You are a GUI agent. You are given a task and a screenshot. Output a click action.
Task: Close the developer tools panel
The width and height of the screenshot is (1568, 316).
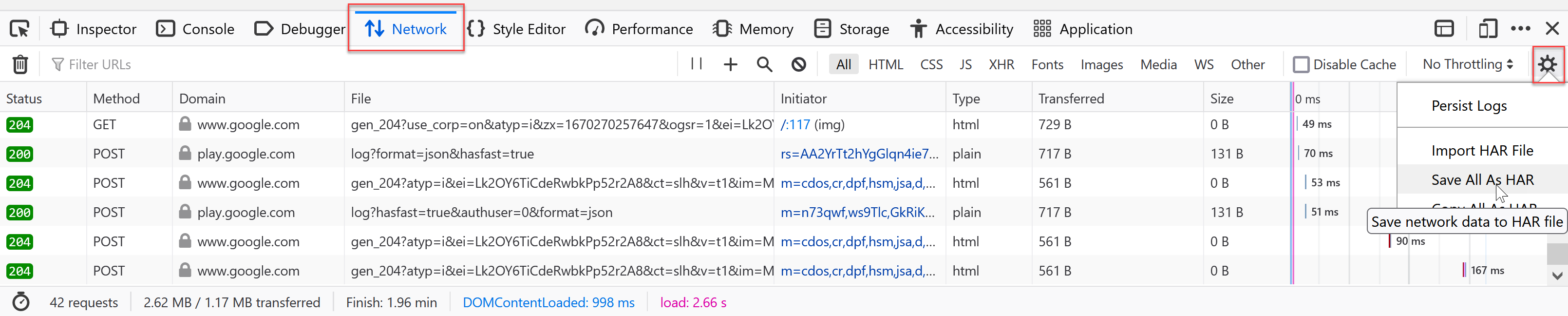pos(1552,29)
